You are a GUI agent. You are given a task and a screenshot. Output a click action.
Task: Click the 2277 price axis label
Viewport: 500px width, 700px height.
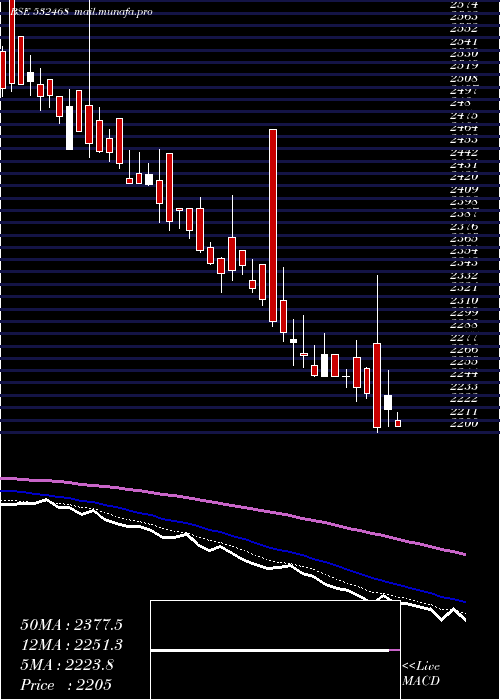pyautogui.click(x=464, y=338)
